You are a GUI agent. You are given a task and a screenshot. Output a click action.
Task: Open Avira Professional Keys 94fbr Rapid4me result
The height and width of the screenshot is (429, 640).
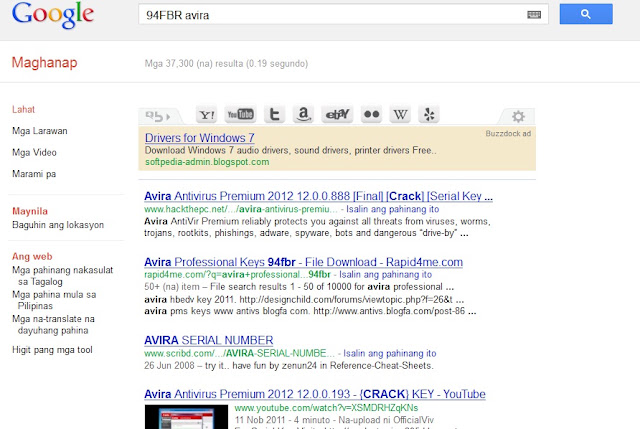click(303, 262)
